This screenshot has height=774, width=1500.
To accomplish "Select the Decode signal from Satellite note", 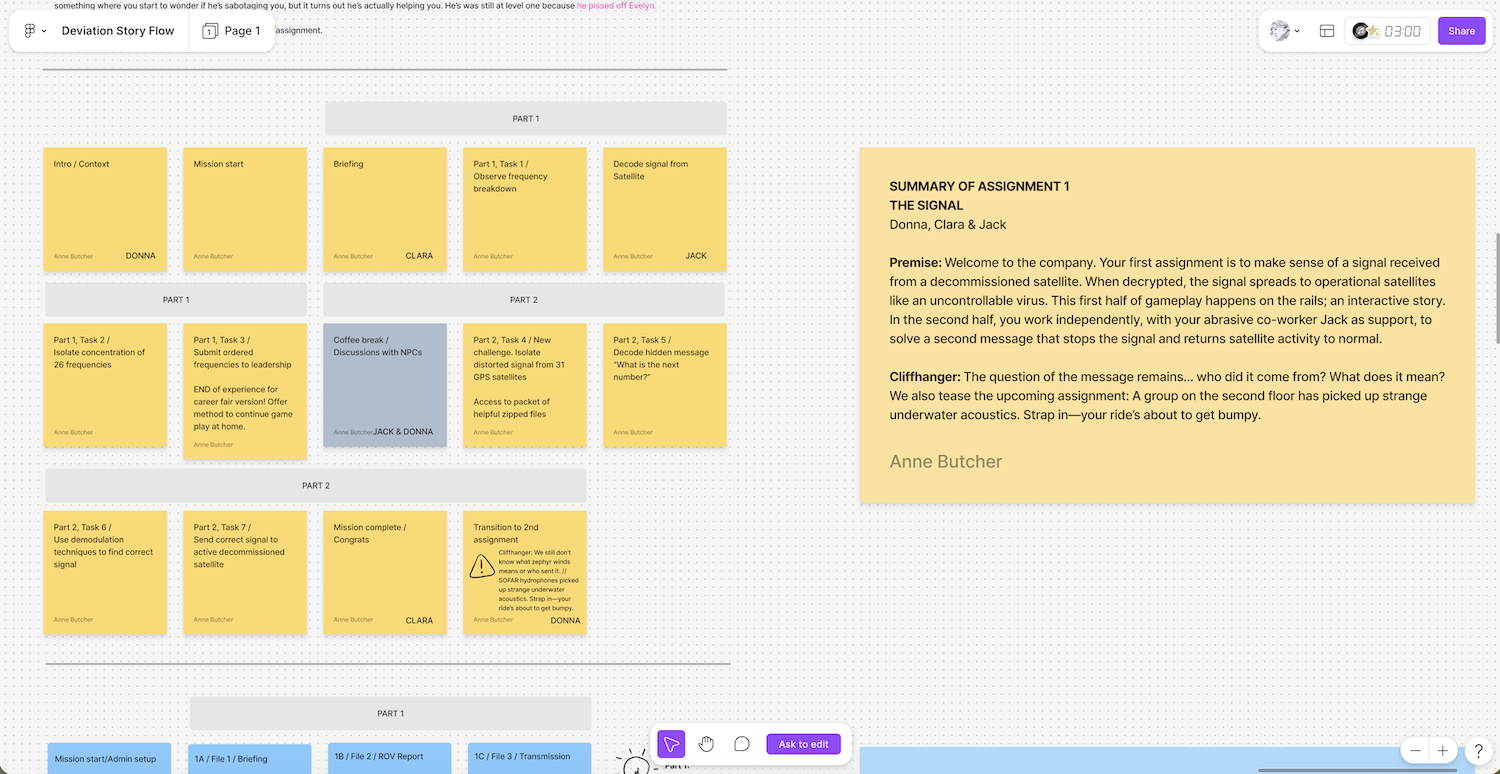I will point(665,210).
